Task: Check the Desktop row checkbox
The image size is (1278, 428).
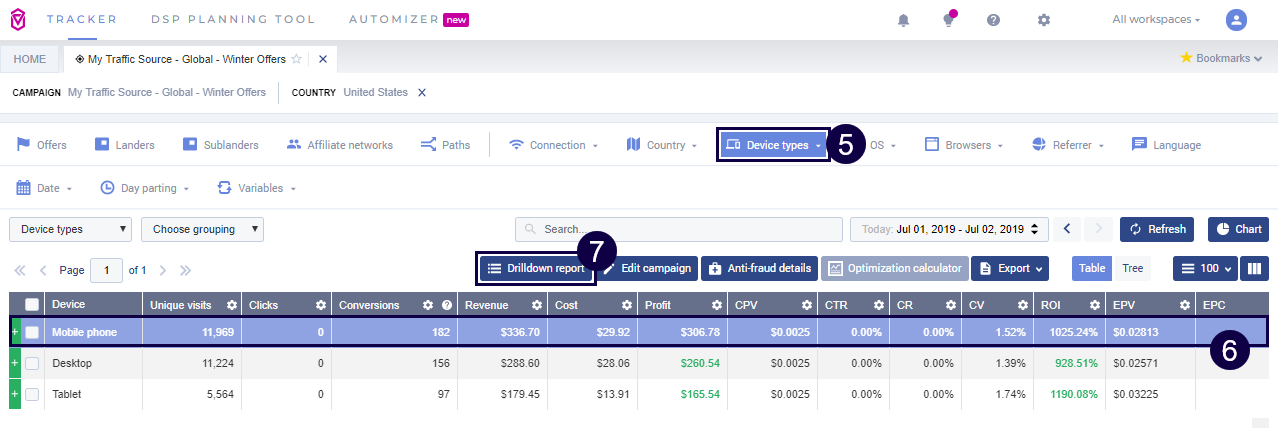Action: 32,364
